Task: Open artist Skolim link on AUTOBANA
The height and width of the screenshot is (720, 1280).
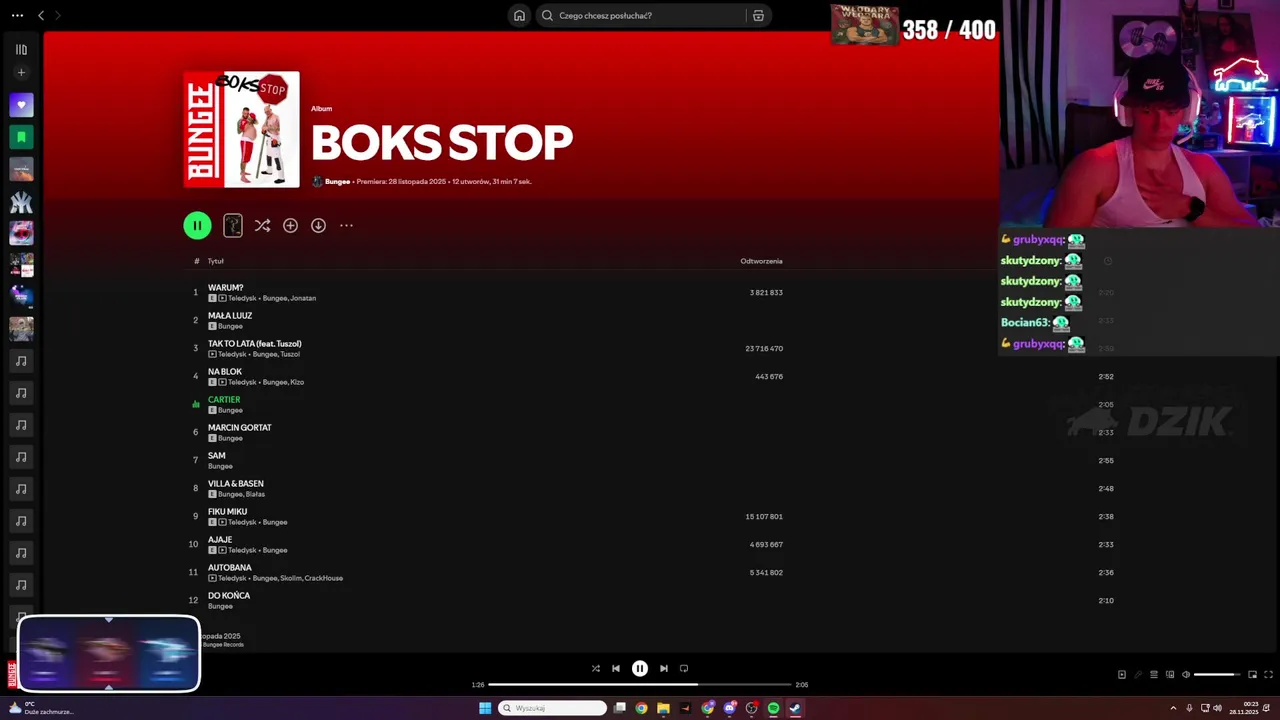Action: pos(290,578)
